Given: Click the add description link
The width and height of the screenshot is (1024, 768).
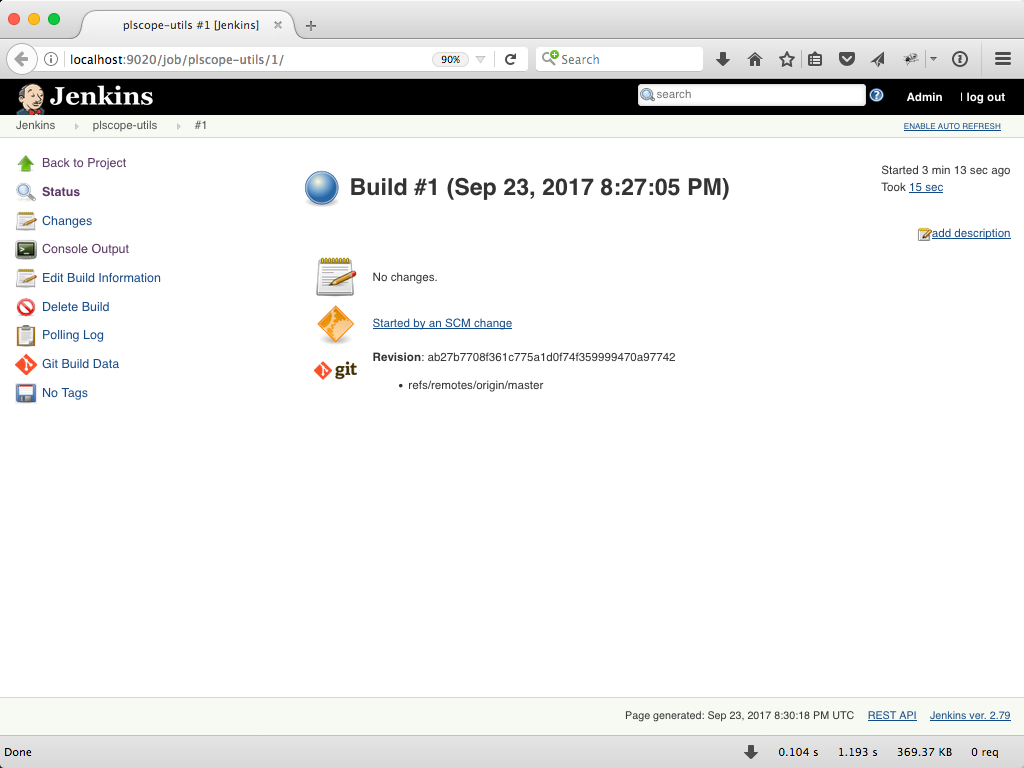Looking at the screenshot, I should tap(971, 234).
